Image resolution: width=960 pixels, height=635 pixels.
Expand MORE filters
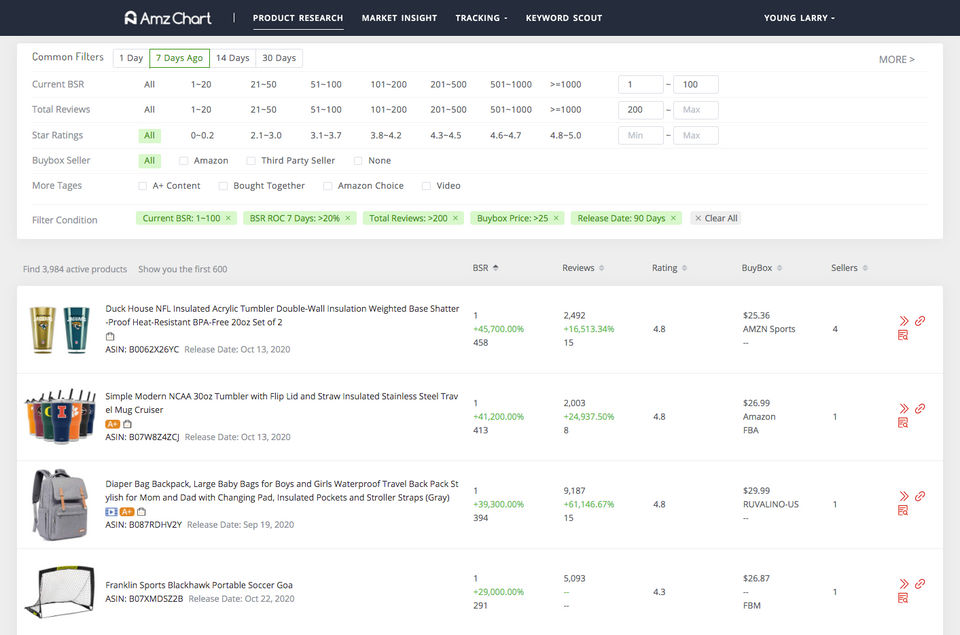click(896, 59)
